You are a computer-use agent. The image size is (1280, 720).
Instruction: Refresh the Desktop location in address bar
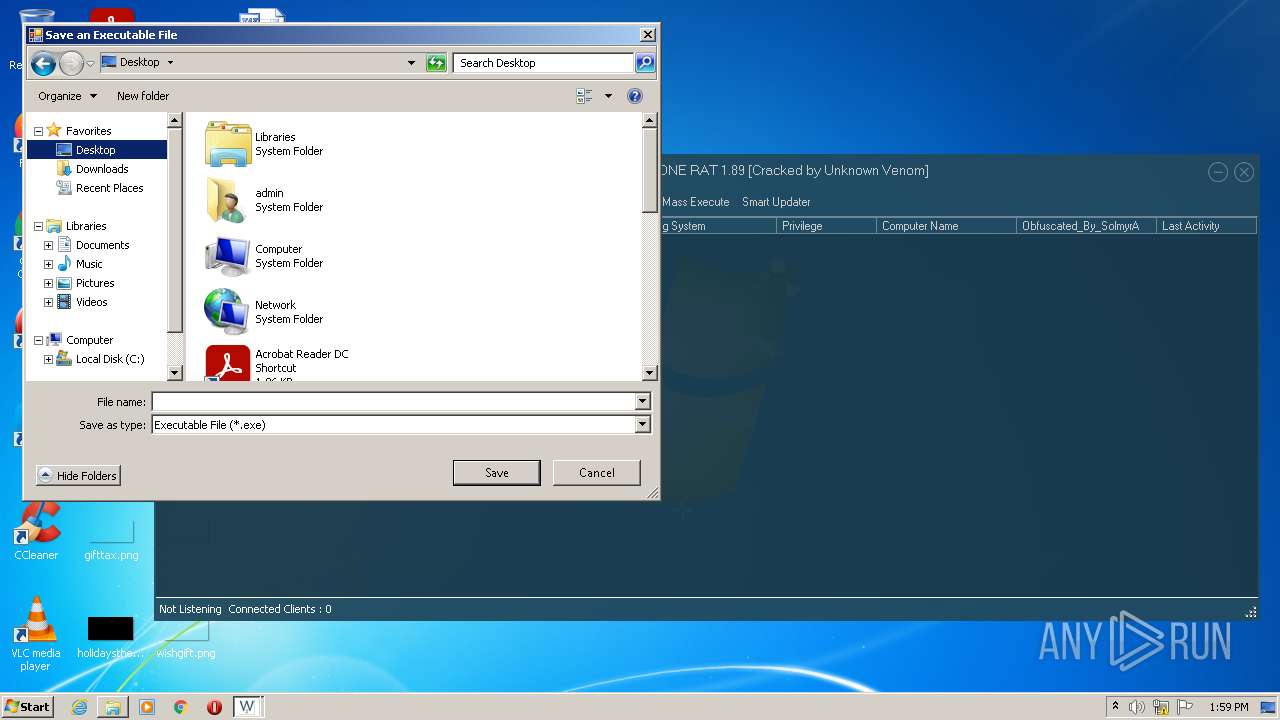[436, 63]
